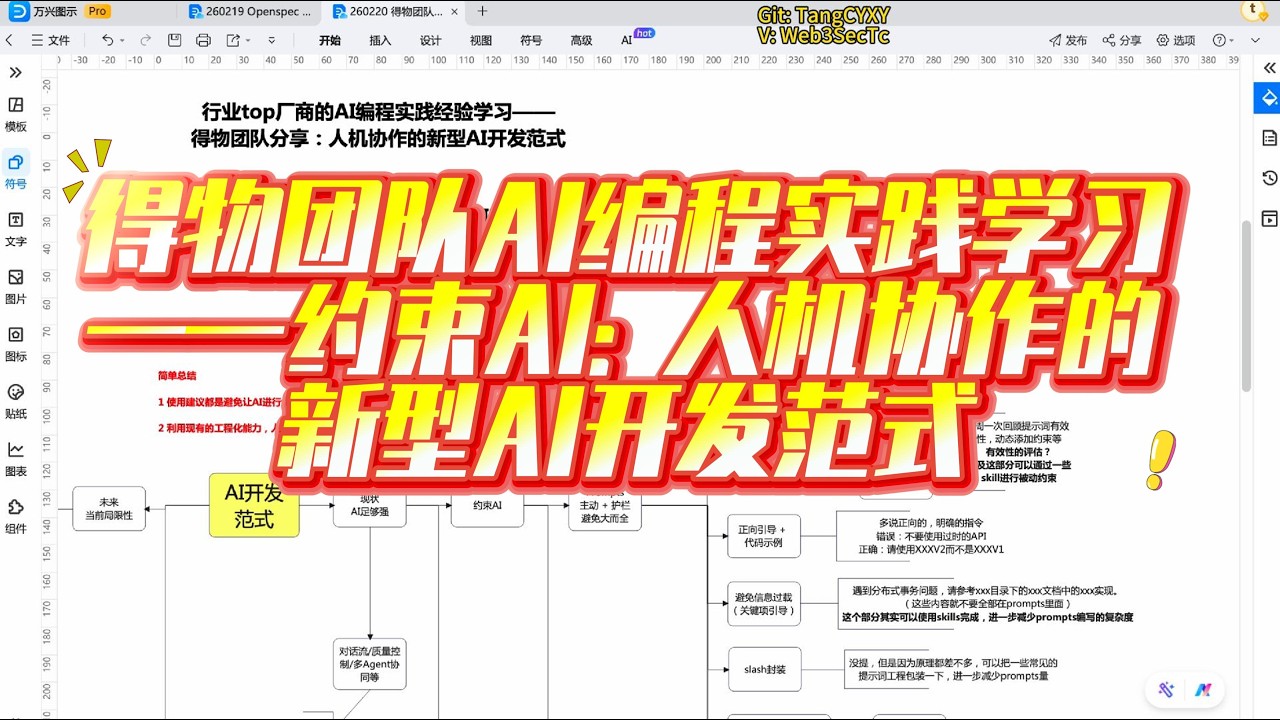Select the 对话流/质量控制 node

click(x=370, y=664)
